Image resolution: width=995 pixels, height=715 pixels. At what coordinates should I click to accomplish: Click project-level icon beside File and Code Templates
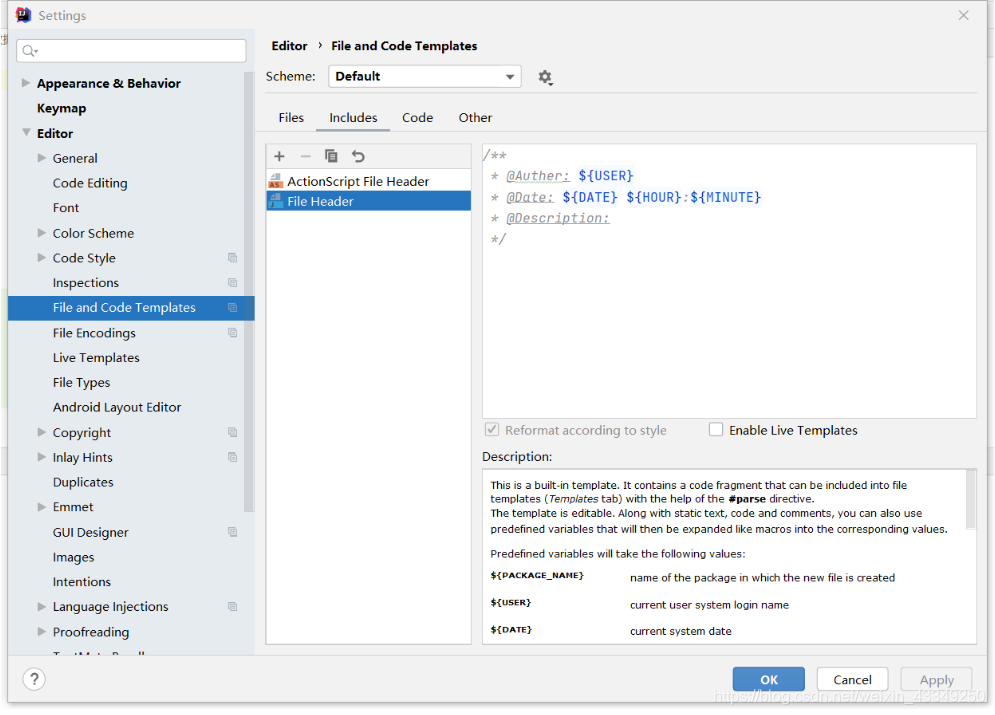click(232, 308)
